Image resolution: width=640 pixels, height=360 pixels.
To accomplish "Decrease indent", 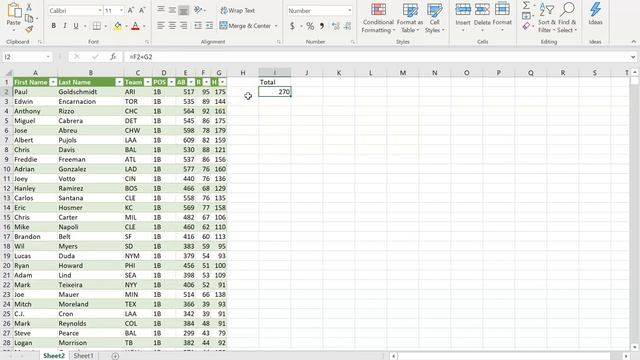I will point(198,26).
